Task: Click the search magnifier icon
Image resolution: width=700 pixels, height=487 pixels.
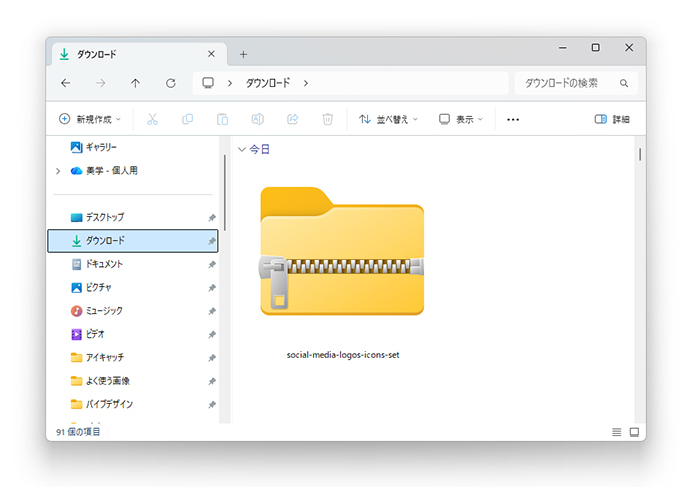Action: [x=624, y=83]
